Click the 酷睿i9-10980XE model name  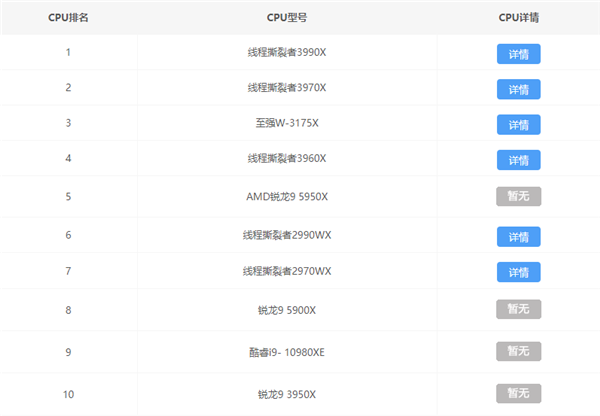pos(287,351)
